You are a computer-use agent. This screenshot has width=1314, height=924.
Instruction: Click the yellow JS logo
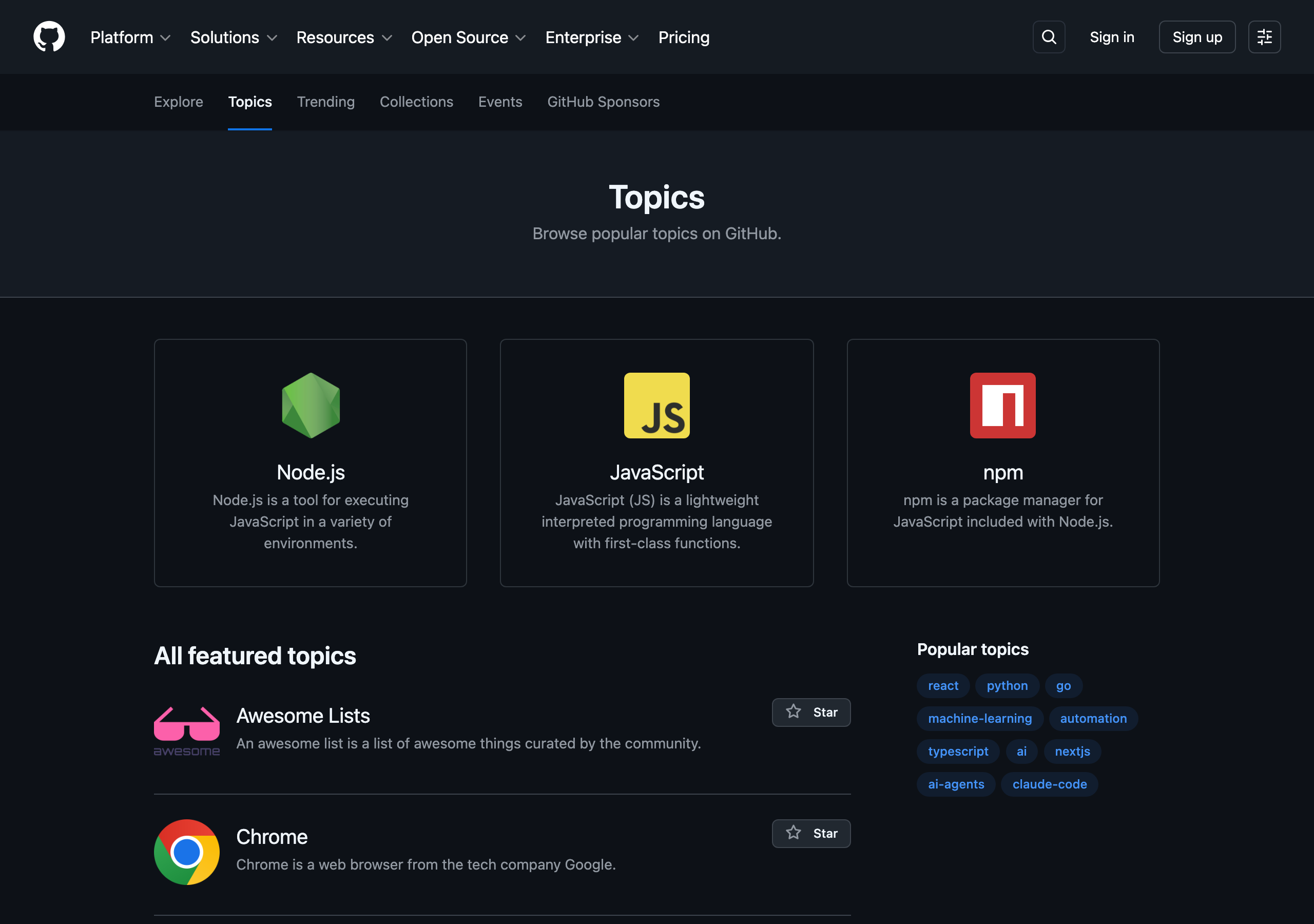(656, 406)
